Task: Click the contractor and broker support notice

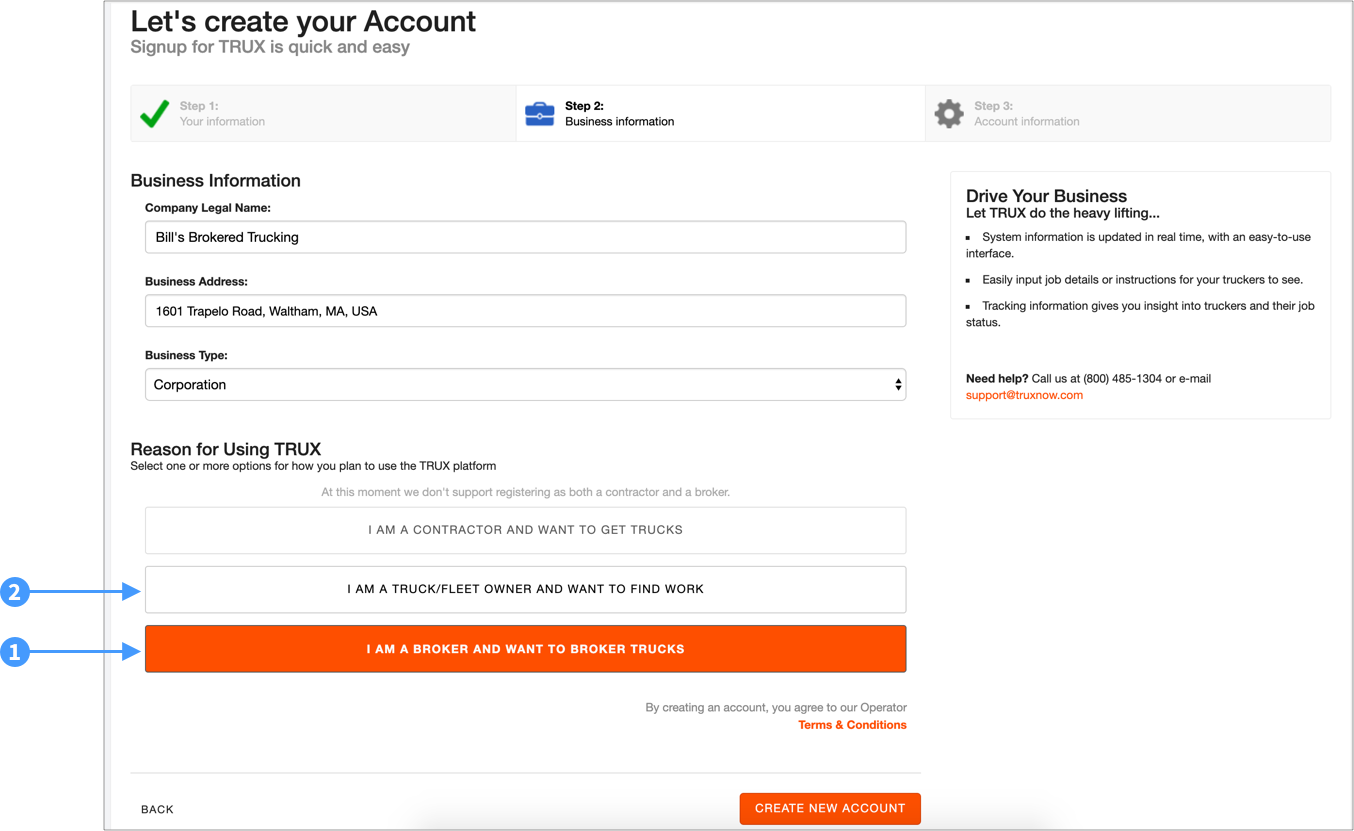Action: point(525,492)
